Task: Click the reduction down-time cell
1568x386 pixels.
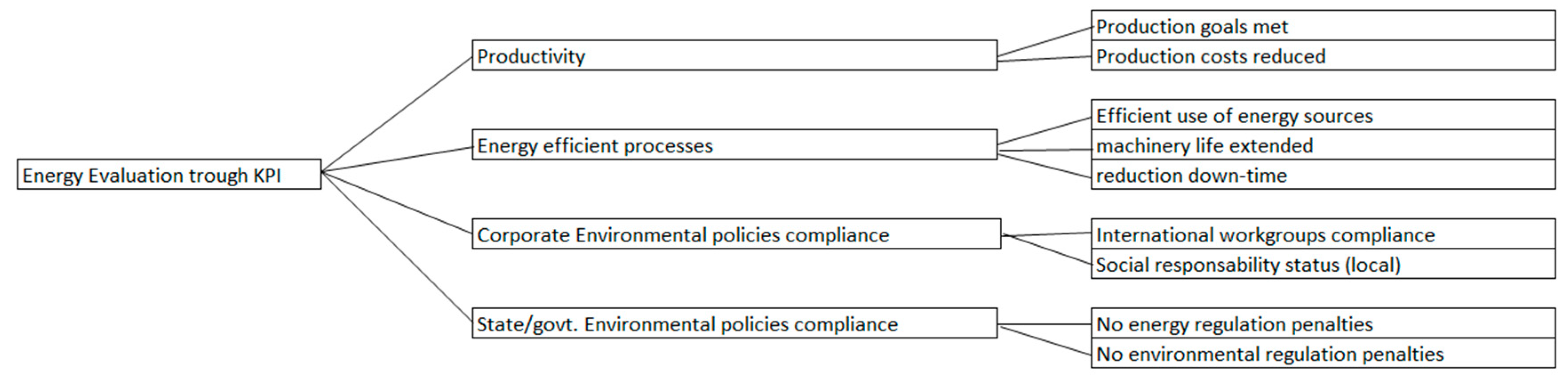Action: coord(1323,175)
